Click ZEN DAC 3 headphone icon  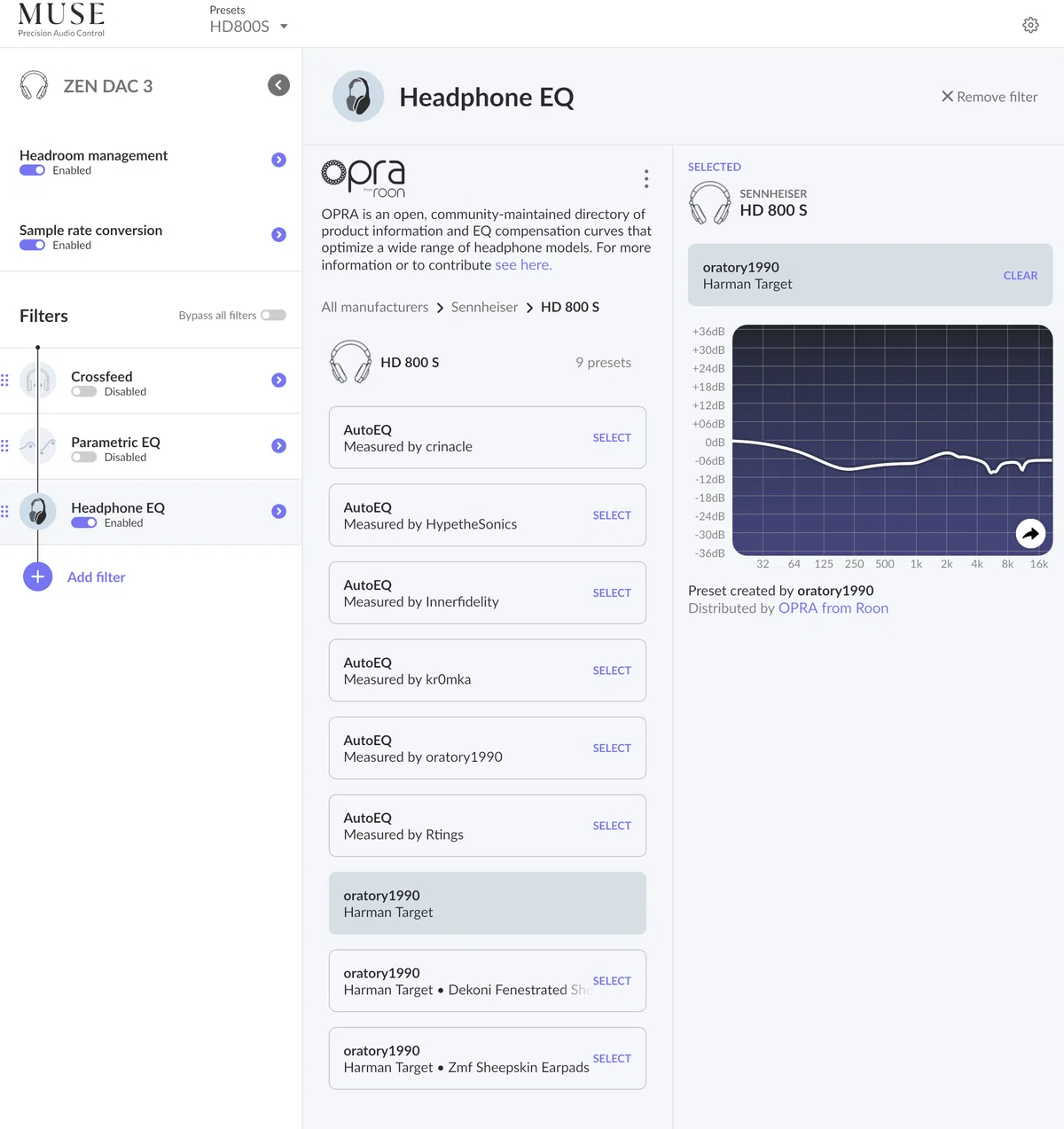pos(34,85)
